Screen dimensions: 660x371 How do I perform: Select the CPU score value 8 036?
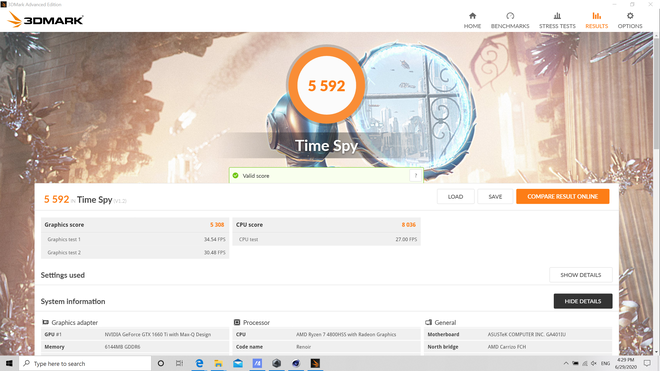pos(408,225)
